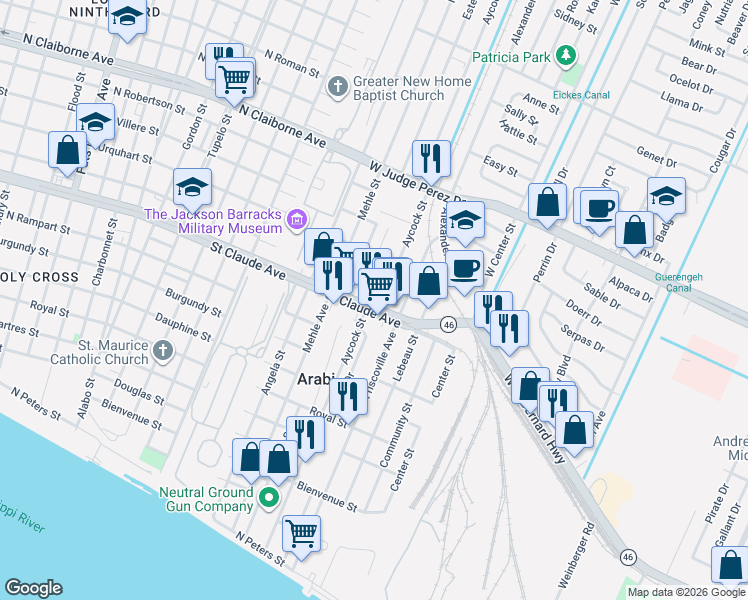Image resolution: width=748 pixels, height=600 pixels.
Task: Open the shopping bag marker near Urquhart St
Action: [x=68, y=150]
